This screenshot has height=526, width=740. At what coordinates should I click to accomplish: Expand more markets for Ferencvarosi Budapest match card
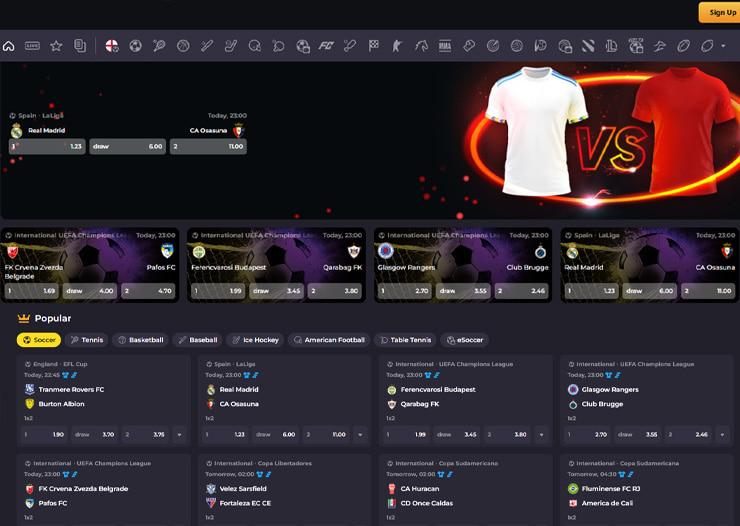(x=541, y=435)
